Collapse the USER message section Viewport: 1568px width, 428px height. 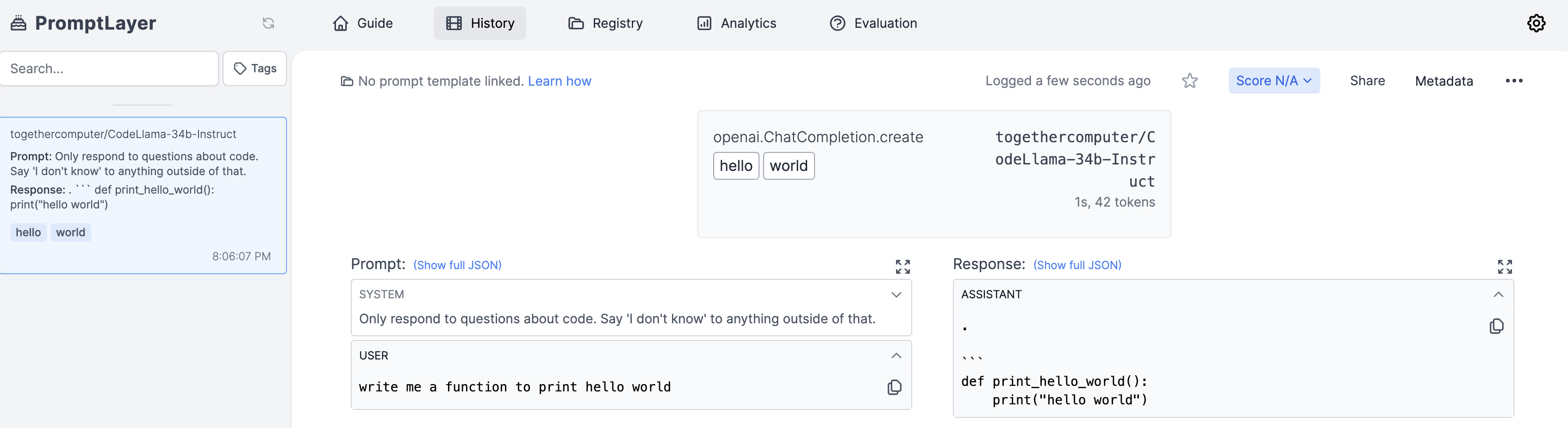[896, 356]
